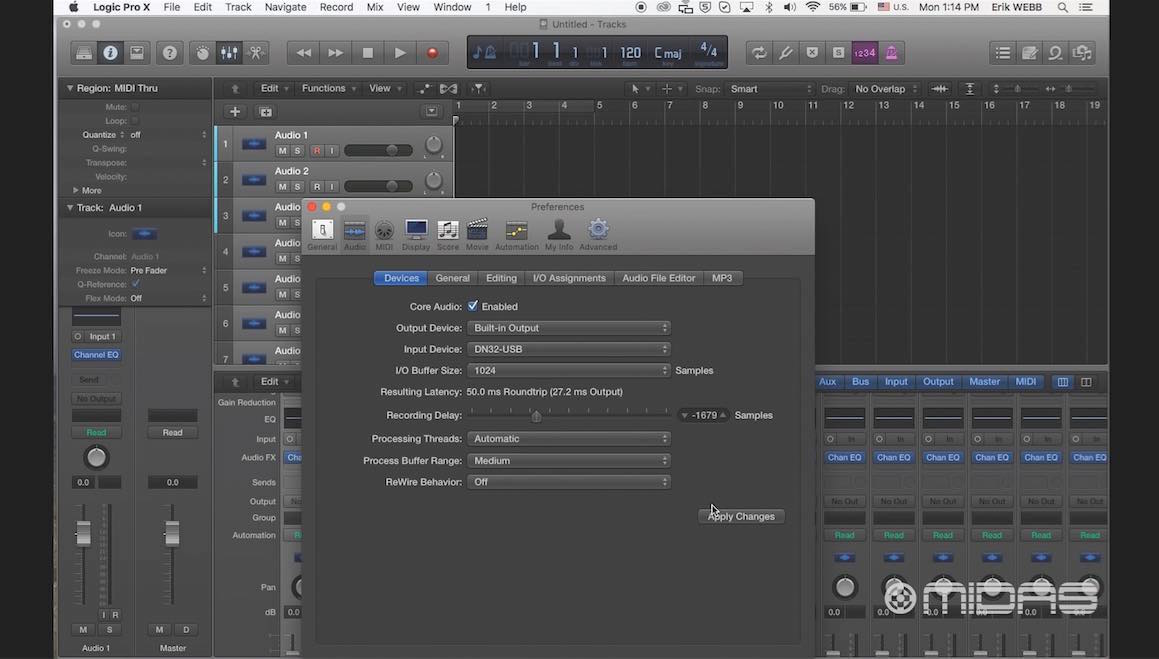The height and width of the screenshot is (659, 1159).
Task: Open the I/O Buffer Size dropdown
Action: point(568,370)
